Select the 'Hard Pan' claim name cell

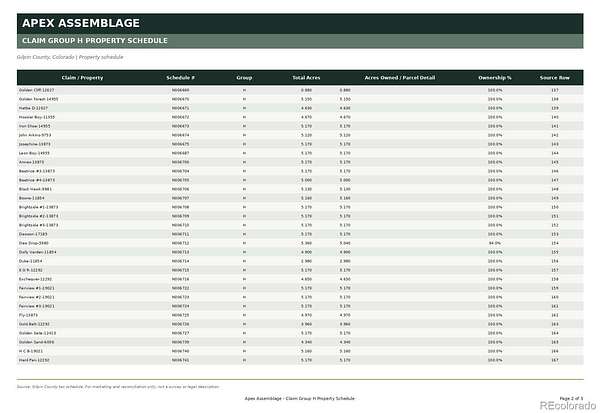(x=34, y=360)
